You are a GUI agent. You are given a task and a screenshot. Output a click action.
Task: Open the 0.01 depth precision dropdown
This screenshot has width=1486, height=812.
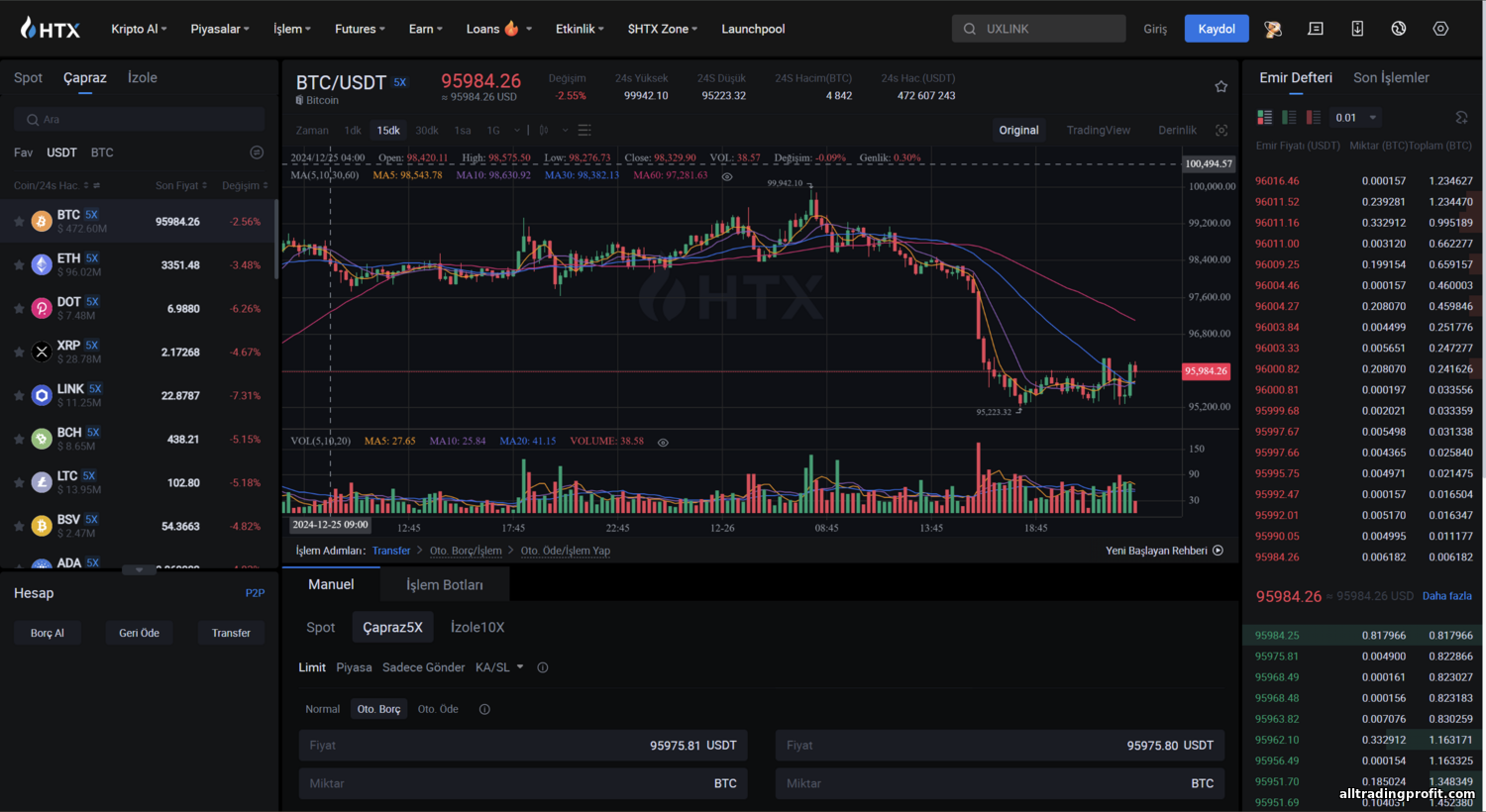tap(1356, 117)
